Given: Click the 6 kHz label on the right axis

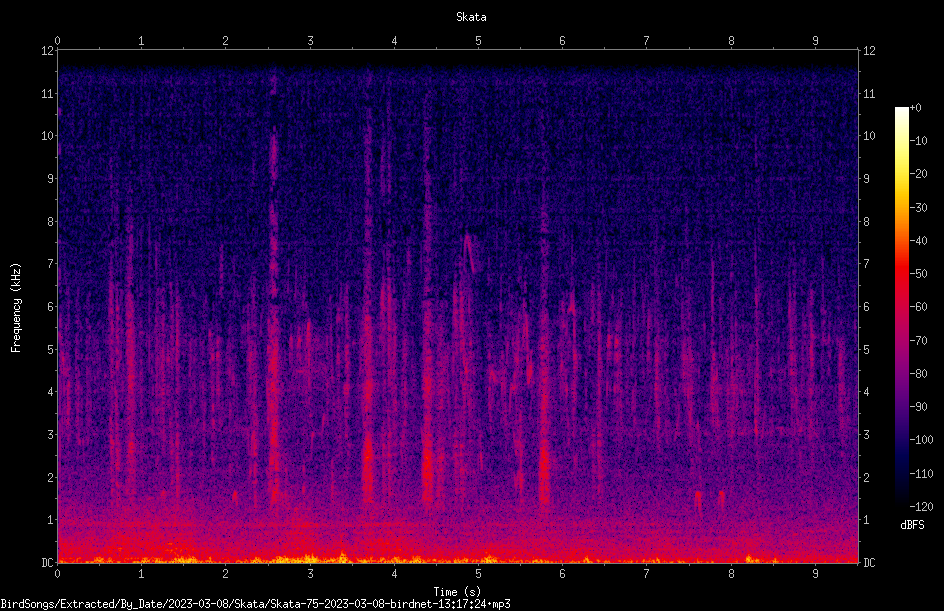Looking at the screenshot, I should pyautogui.click(x=867, y=306).
